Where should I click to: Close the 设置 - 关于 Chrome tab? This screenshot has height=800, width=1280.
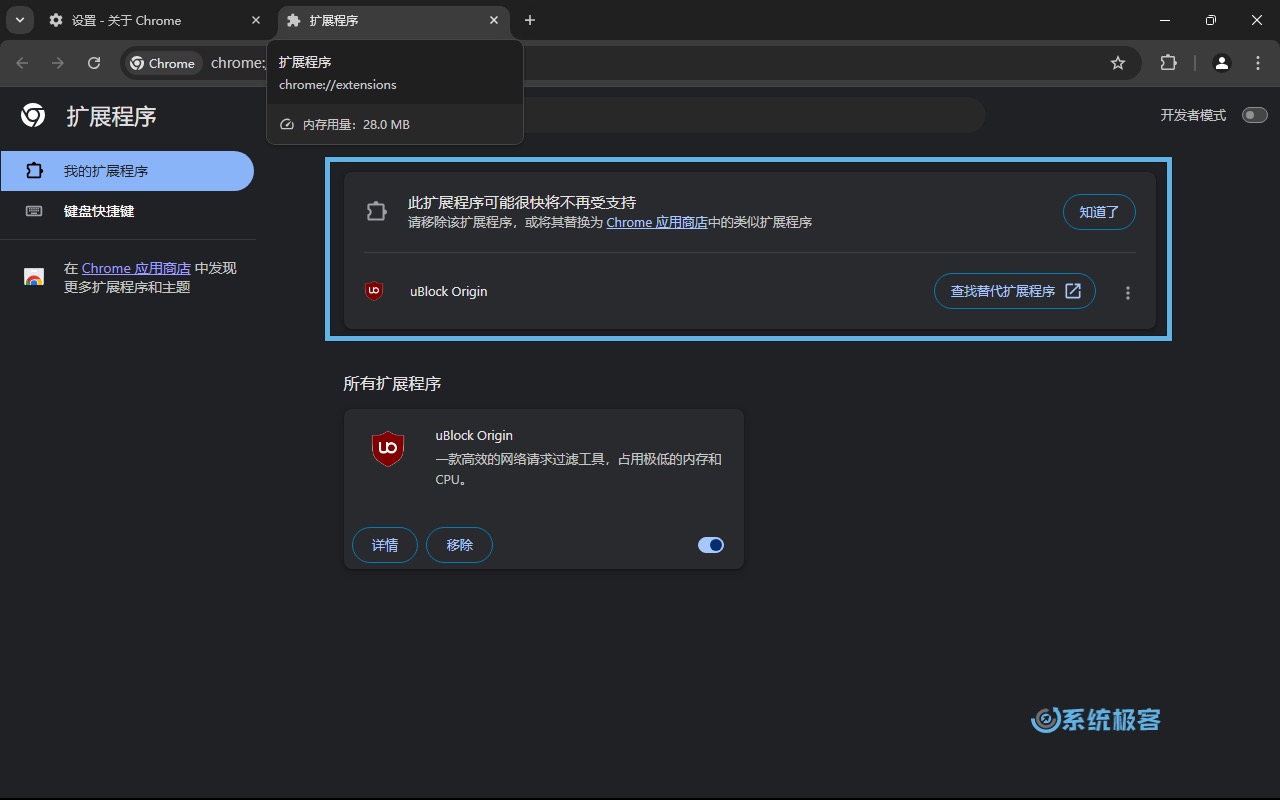coord(256,20)
